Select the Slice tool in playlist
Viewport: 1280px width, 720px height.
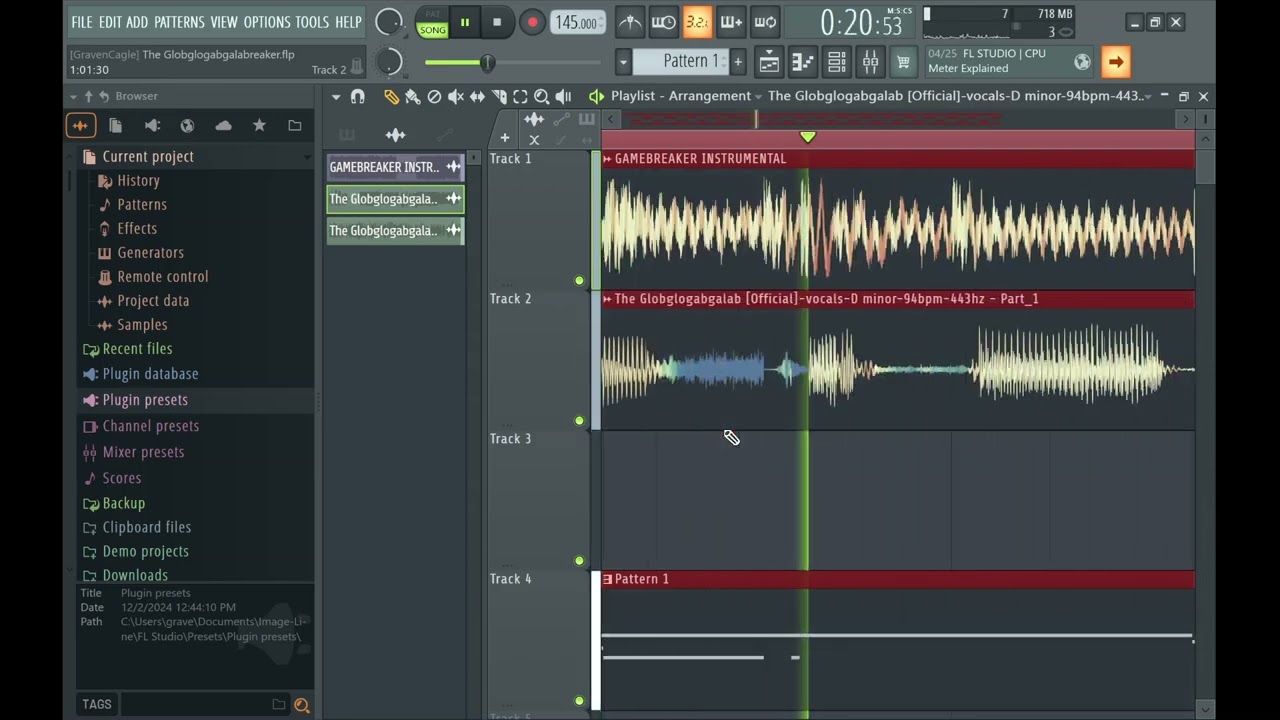pyautogui.click(x=498, y=97)
